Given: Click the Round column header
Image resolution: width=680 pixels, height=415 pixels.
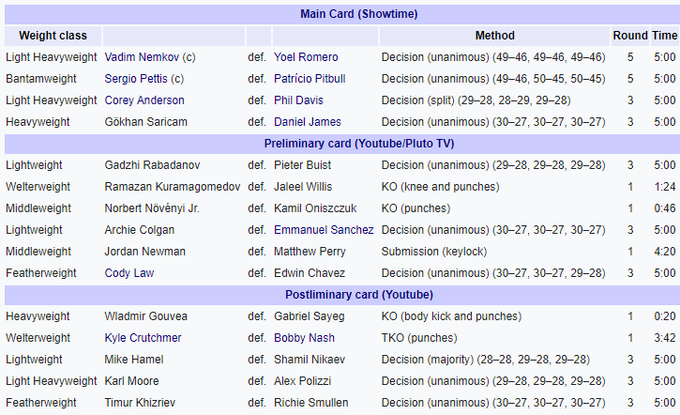Looking at the screenshot, I should pos(630,36).
